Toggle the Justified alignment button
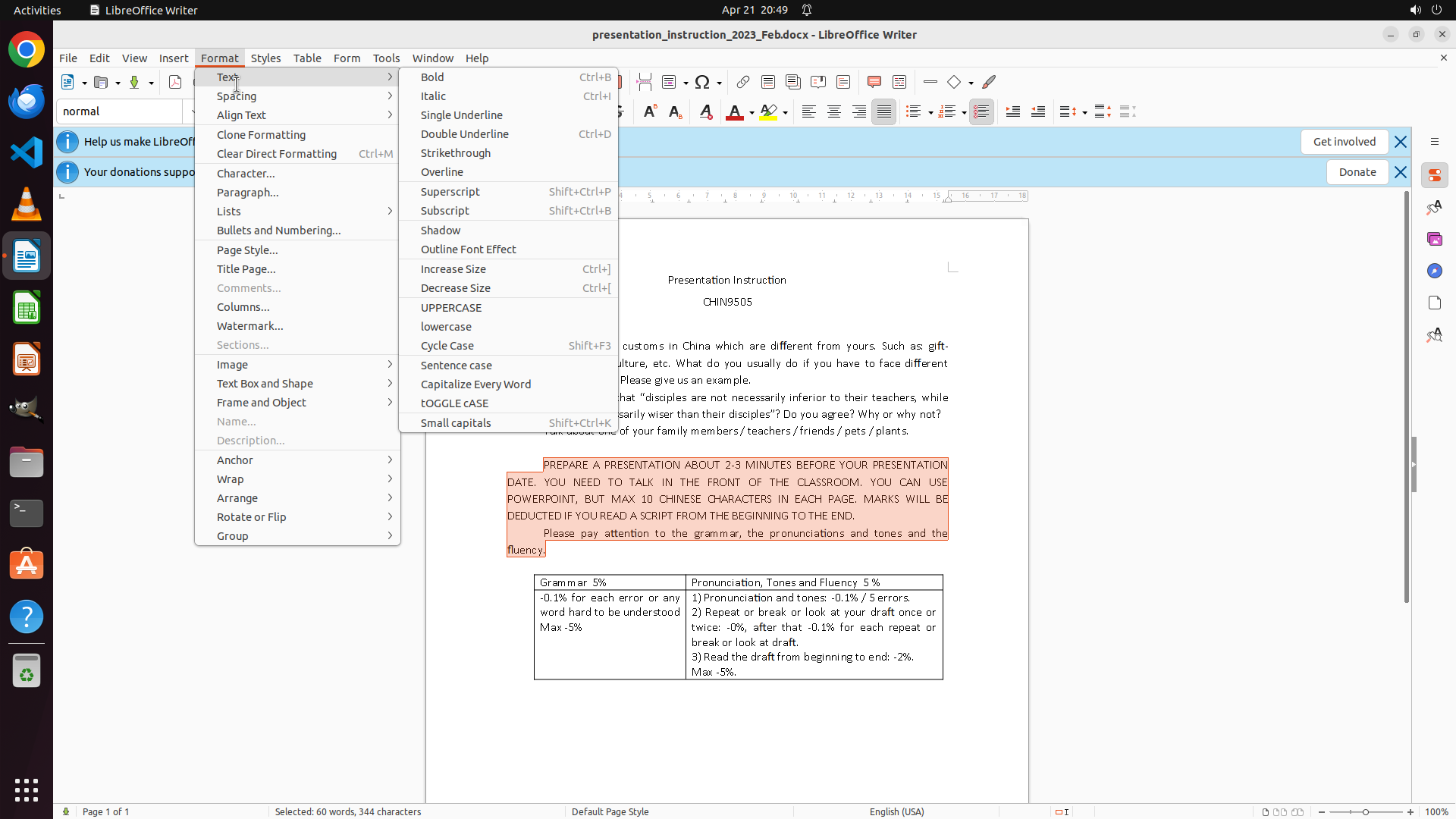Screen dimensions: 1456x819 click(883, 112)
